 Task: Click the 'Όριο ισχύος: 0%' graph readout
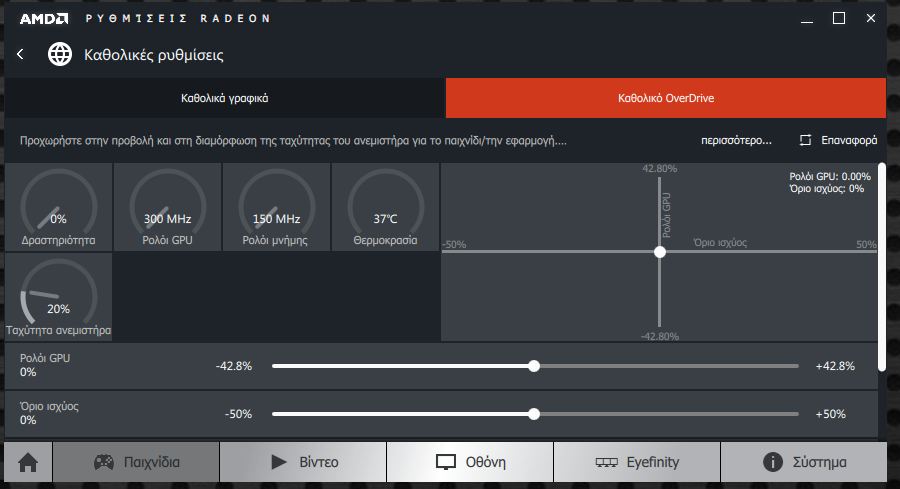[x=827, y=188]
